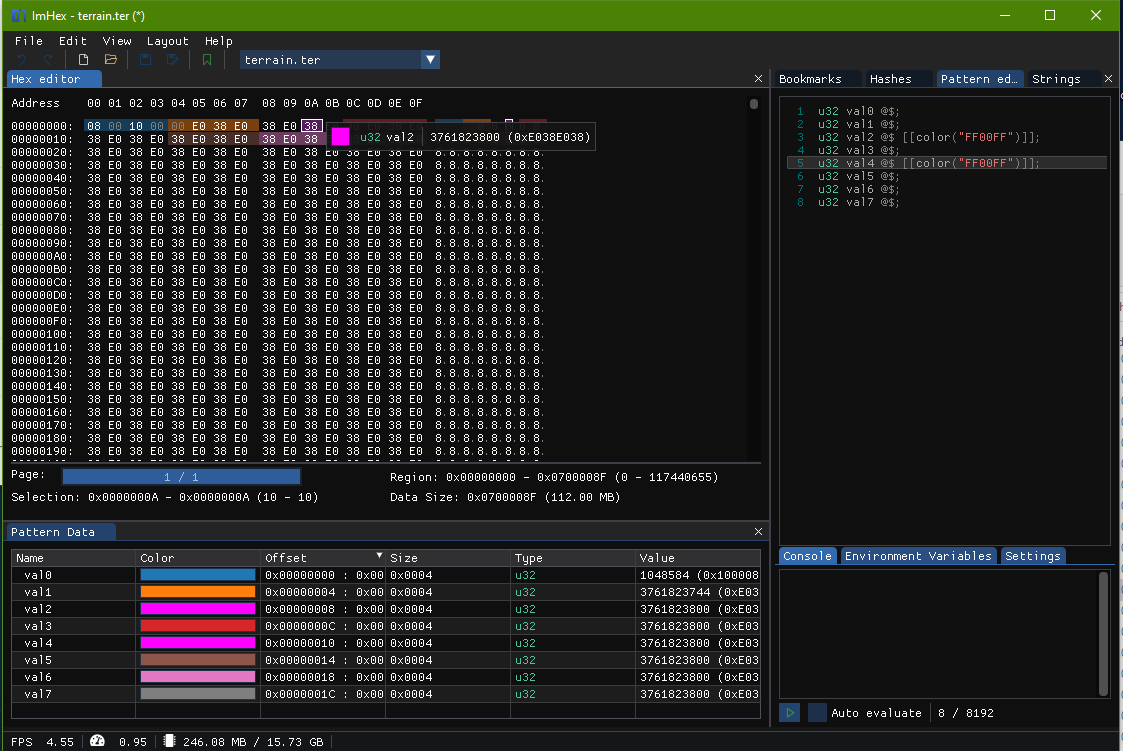Toggle the Auto evaluate checkbox

817,713
